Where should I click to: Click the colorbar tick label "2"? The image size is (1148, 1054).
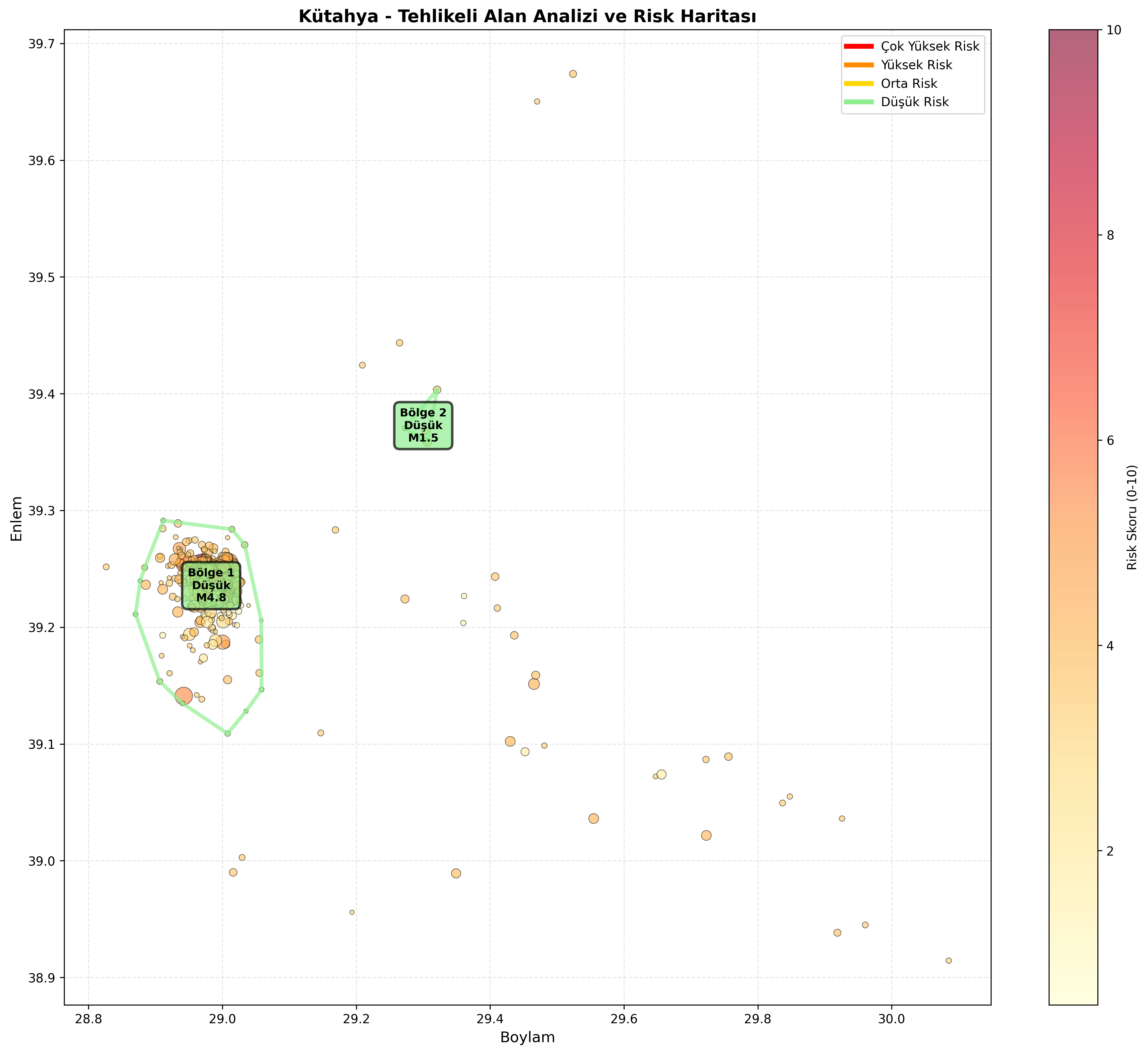1110,851
